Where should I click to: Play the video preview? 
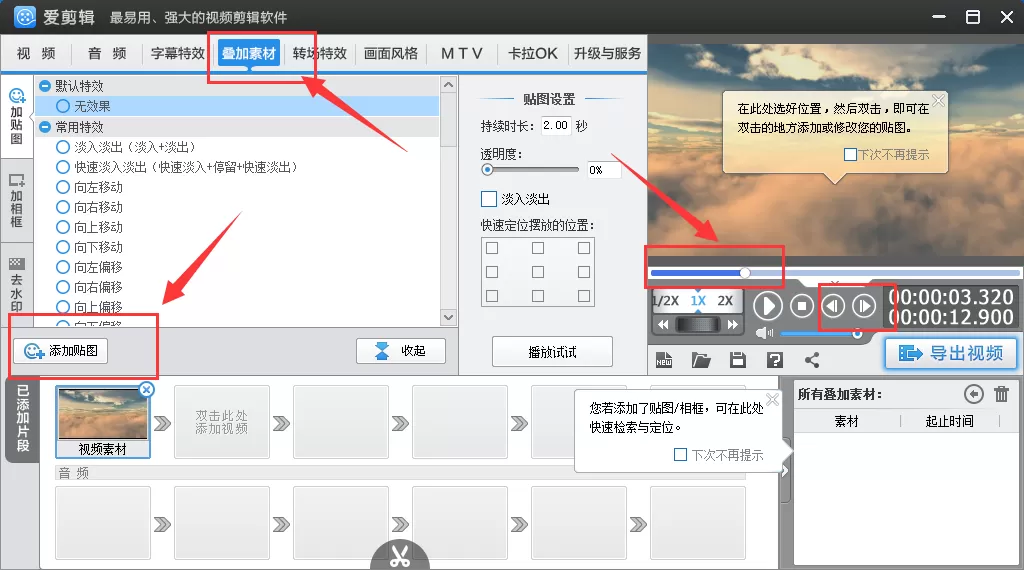768,306
